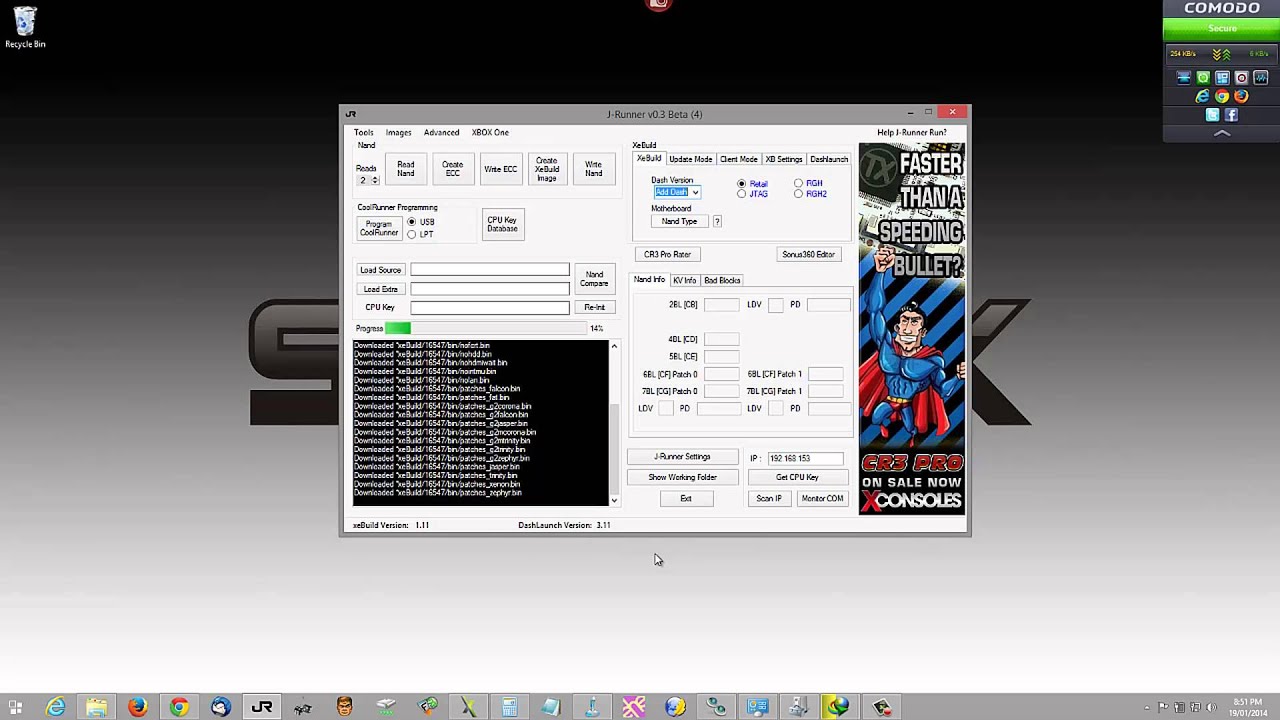Select the Retail console option
The width and height of the screenshot is (1280, 720).
click(x=742, y=183)
